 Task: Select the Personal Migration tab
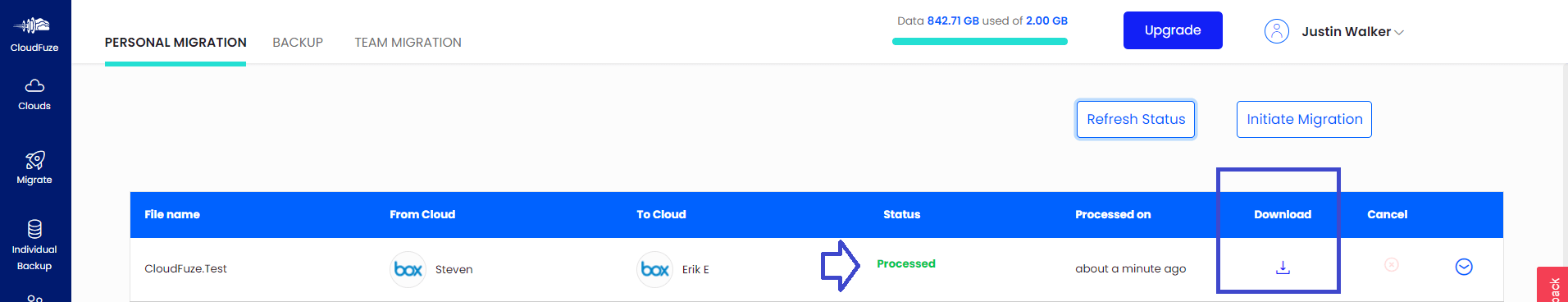coord(175,43)
